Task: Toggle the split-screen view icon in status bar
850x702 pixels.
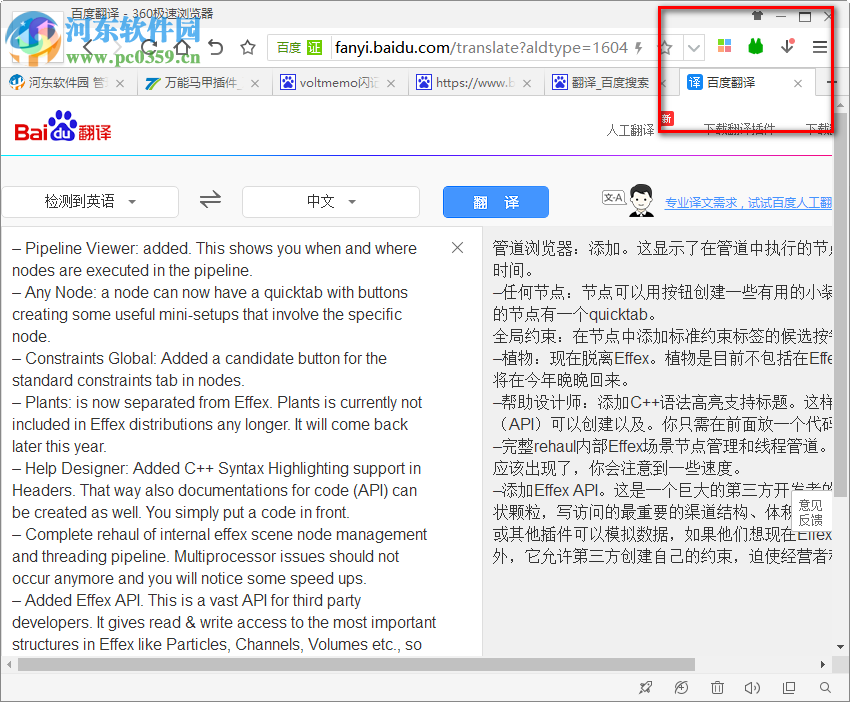Action: pyautogui.click(x=788, y=687)
